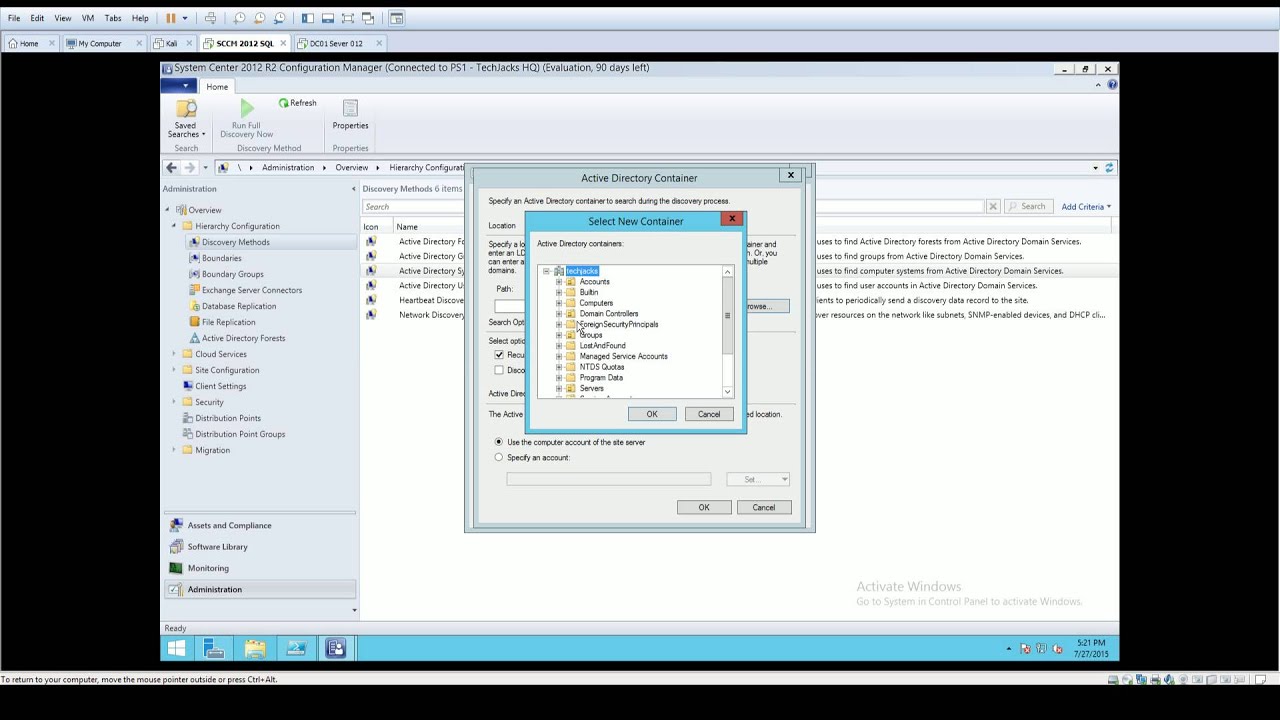
Task: Click the send Ctrl+Alt+Del toolbar icon
Action: coord(210,18)
